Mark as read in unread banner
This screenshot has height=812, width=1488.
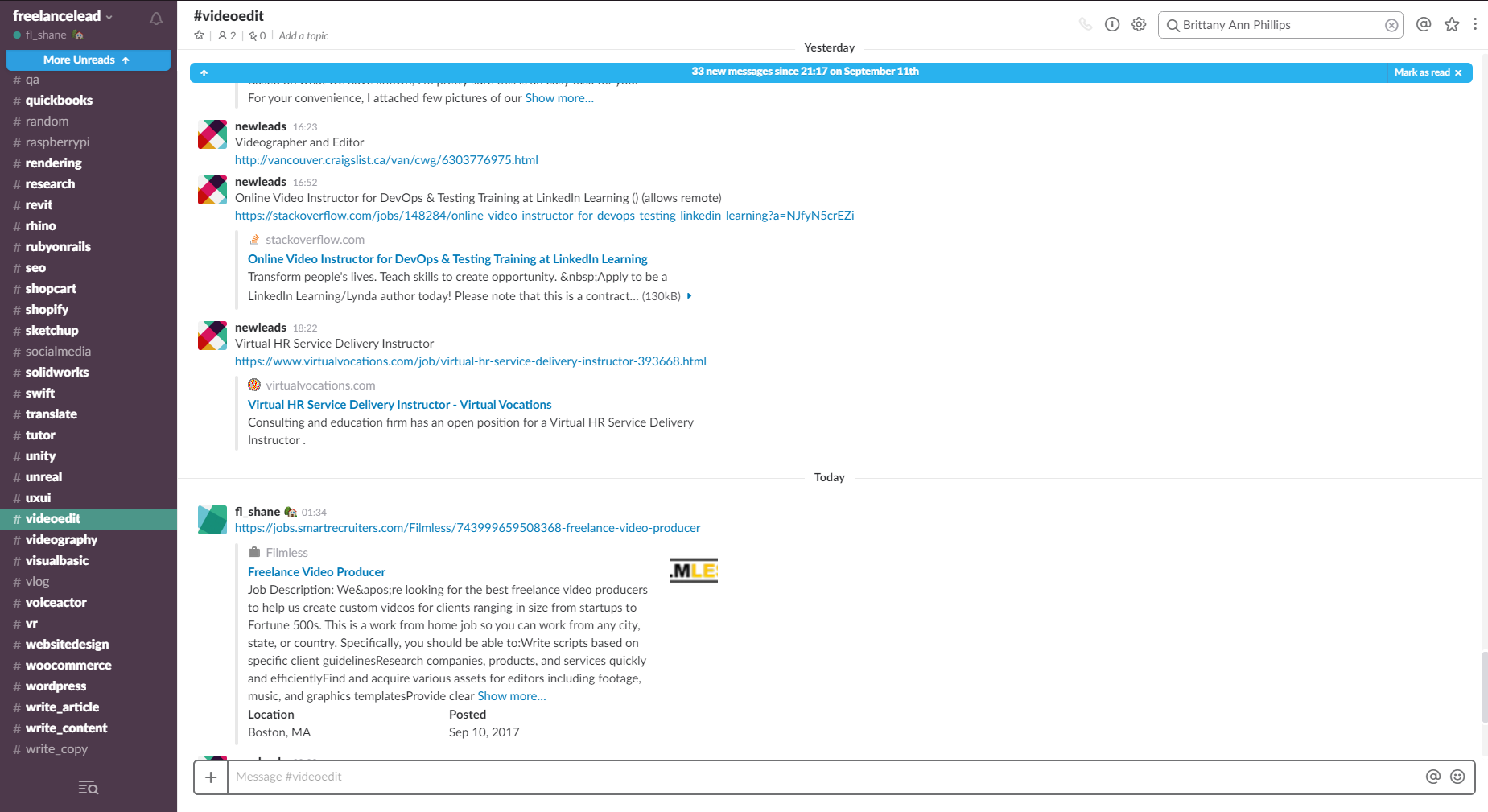pos(1428,72)
